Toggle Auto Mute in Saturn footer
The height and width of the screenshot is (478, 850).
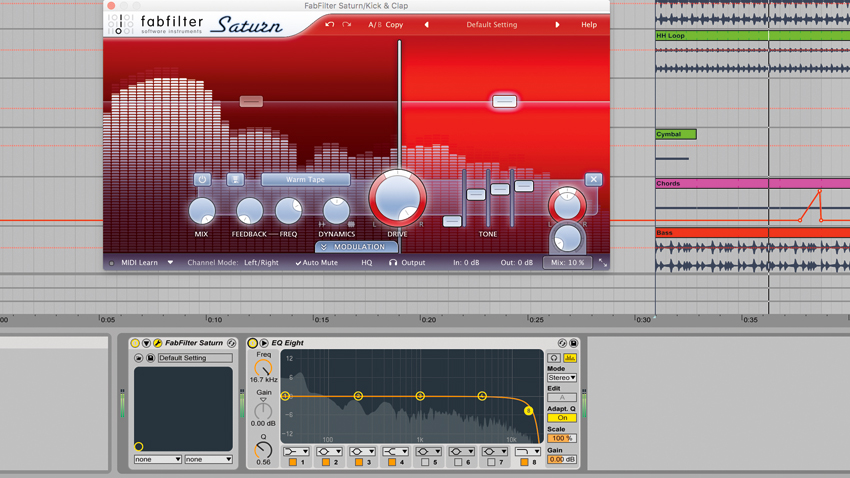click(317, 262)
